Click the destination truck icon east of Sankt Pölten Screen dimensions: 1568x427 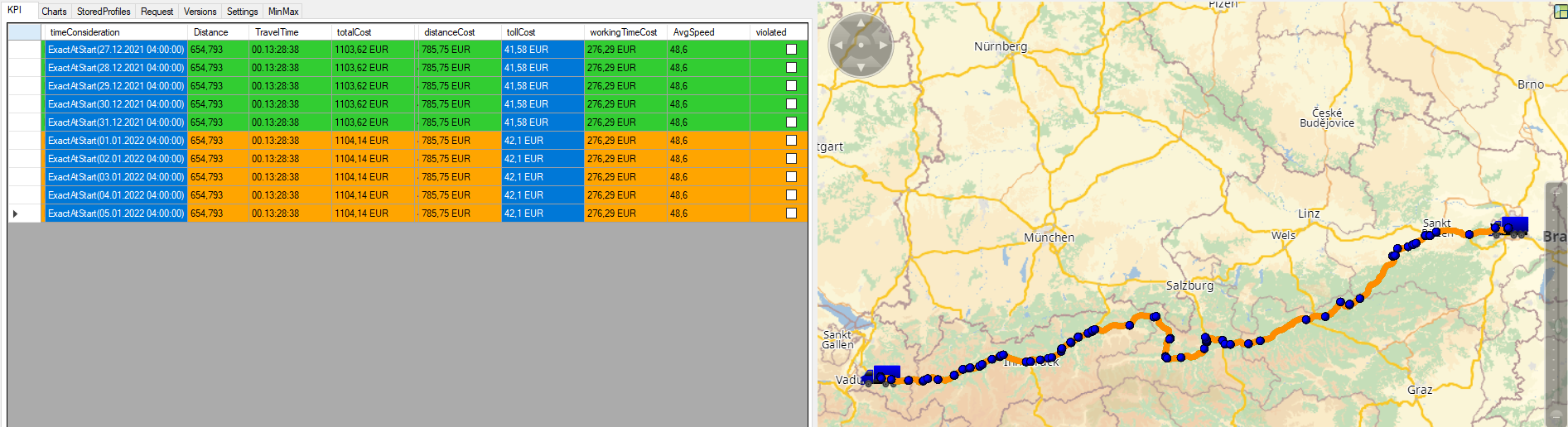coord(1511,227)
